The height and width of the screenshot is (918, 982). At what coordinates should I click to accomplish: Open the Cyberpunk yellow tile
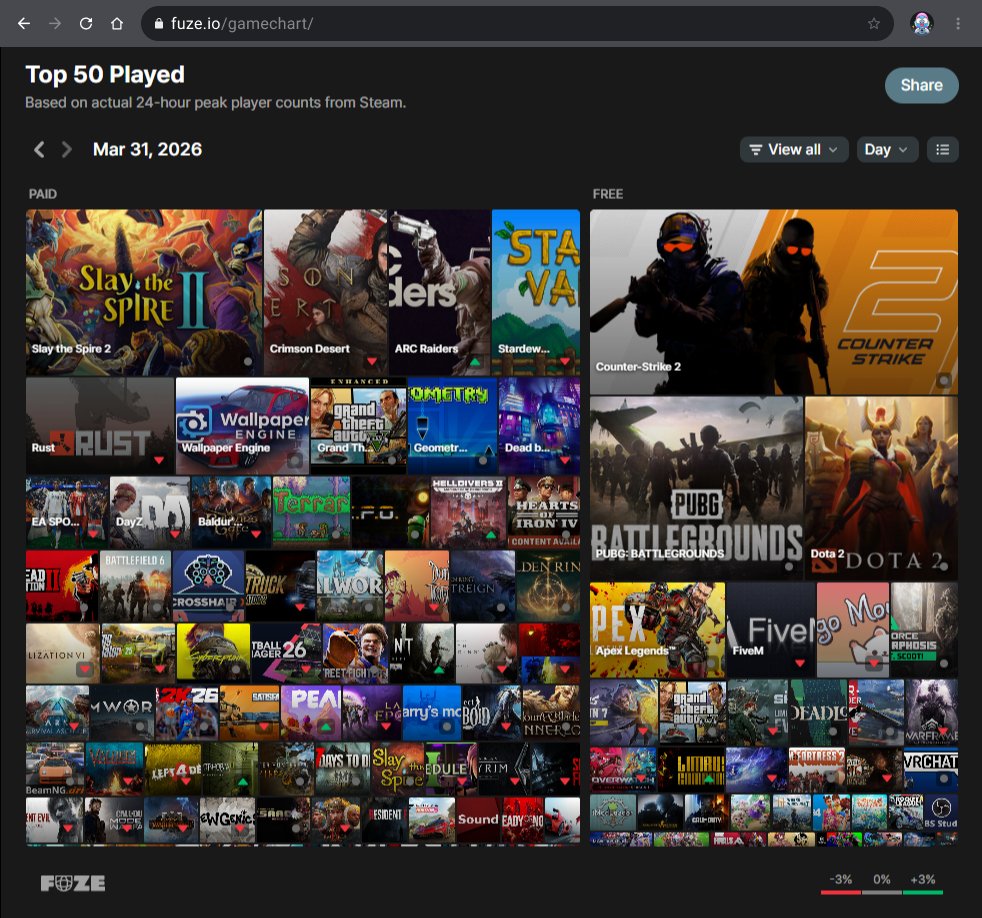point(213,653)
